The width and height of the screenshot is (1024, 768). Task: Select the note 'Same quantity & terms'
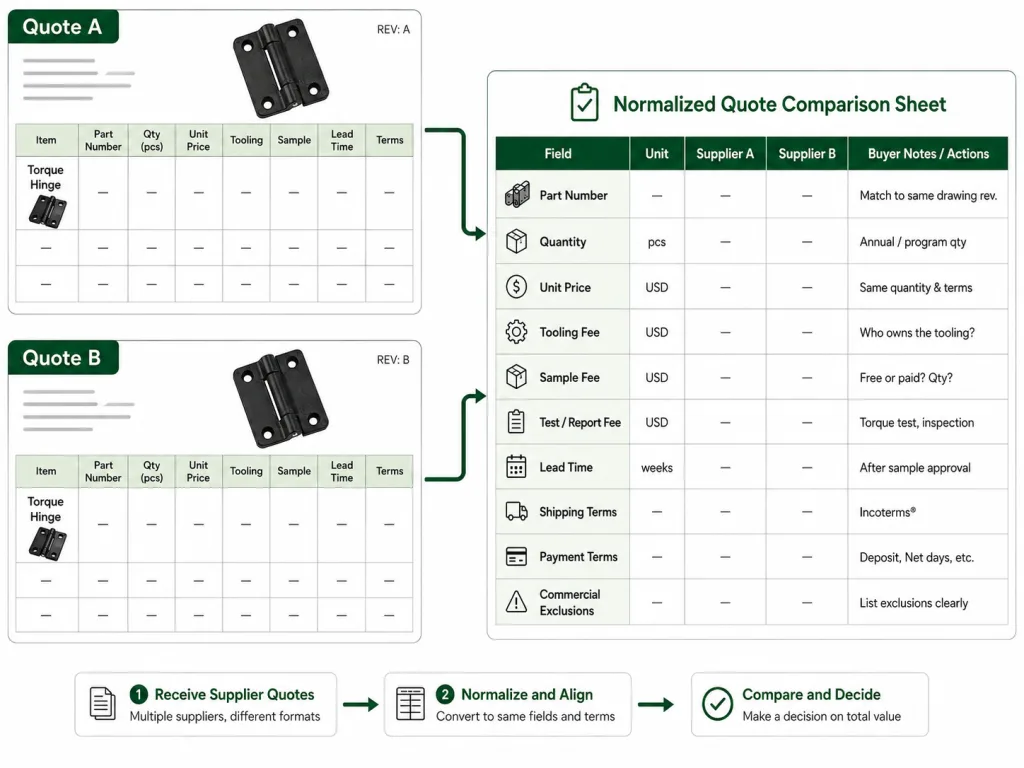(x=916, y=287)
